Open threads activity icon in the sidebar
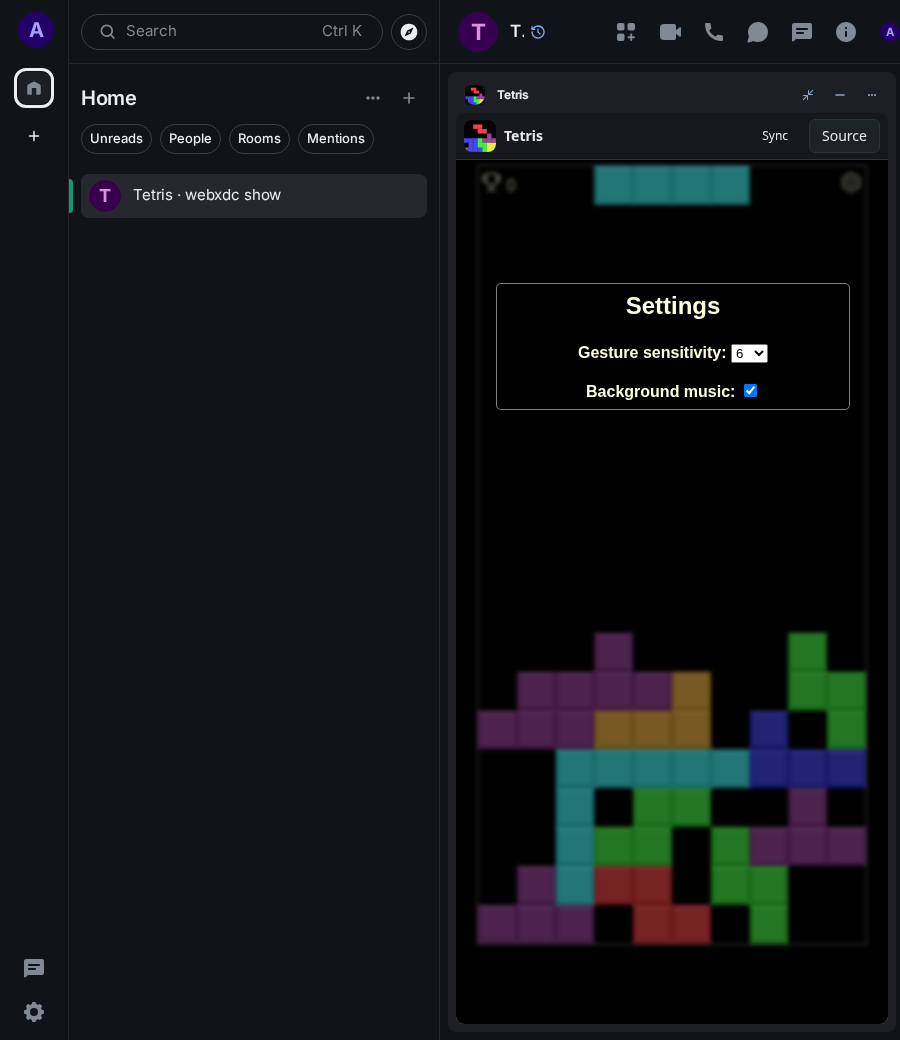 click(34, 968)
